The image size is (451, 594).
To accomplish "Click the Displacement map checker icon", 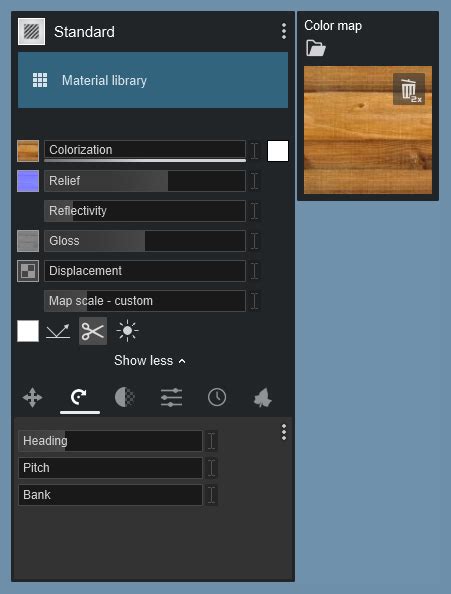I will point(28,271).
